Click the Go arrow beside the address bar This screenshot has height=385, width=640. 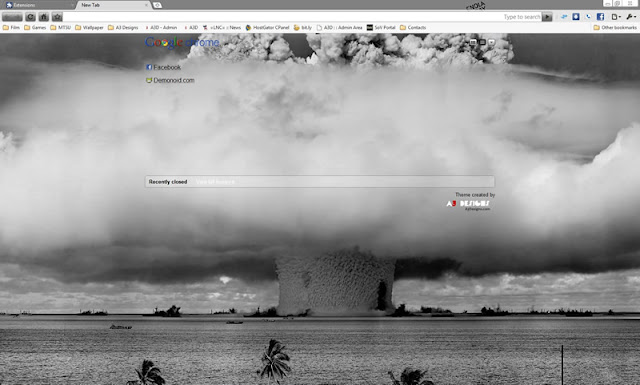[547, 17]
